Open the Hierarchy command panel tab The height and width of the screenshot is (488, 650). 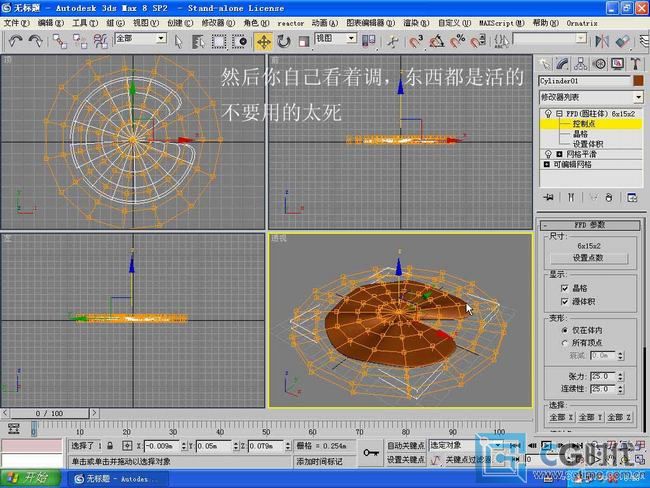coord(580,64)
